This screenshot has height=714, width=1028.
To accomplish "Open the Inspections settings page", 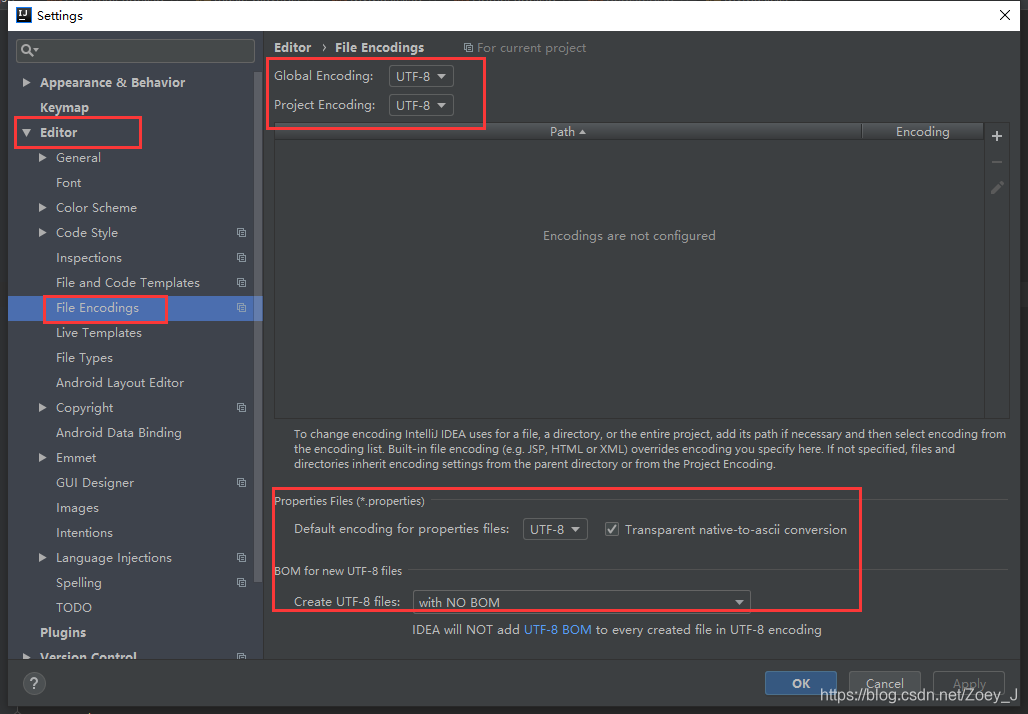I will tap(89, 258).
